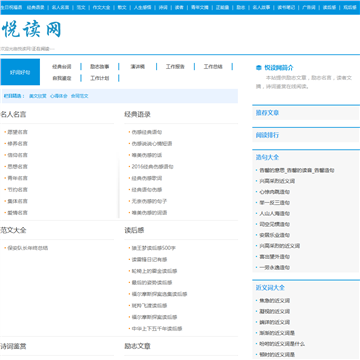Open the 经典台词 category link
Viewport: 360px width, 360px height.
[62, 67]
